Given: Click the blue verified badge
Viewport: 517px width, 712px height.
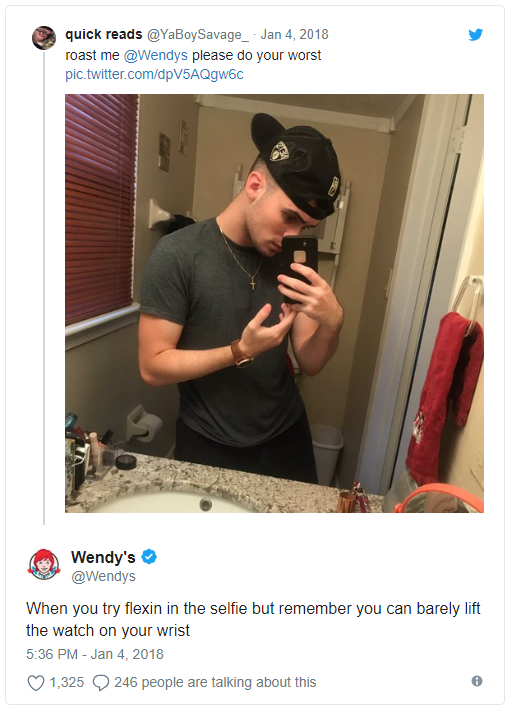Looking at the screenshot, I should click(x=149, y=556).
